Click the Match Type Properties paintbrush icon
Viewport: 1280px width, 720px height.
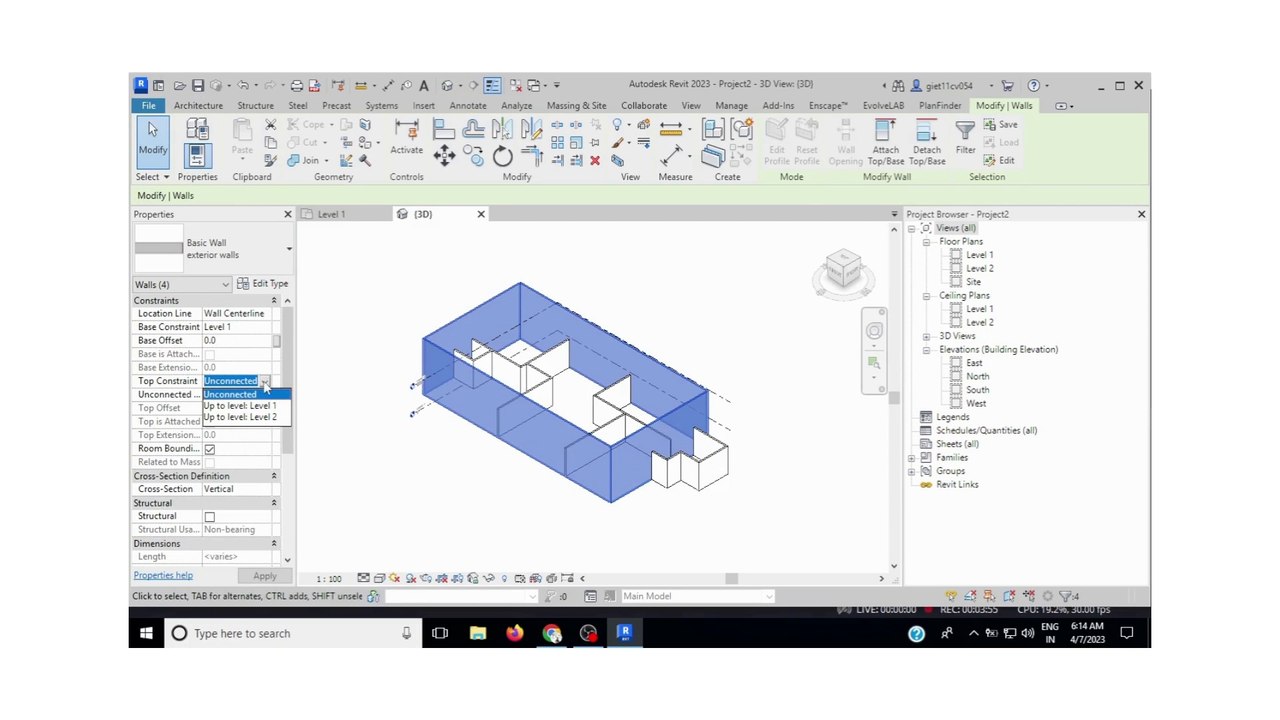pyautogui.click(x=271, y=160)
